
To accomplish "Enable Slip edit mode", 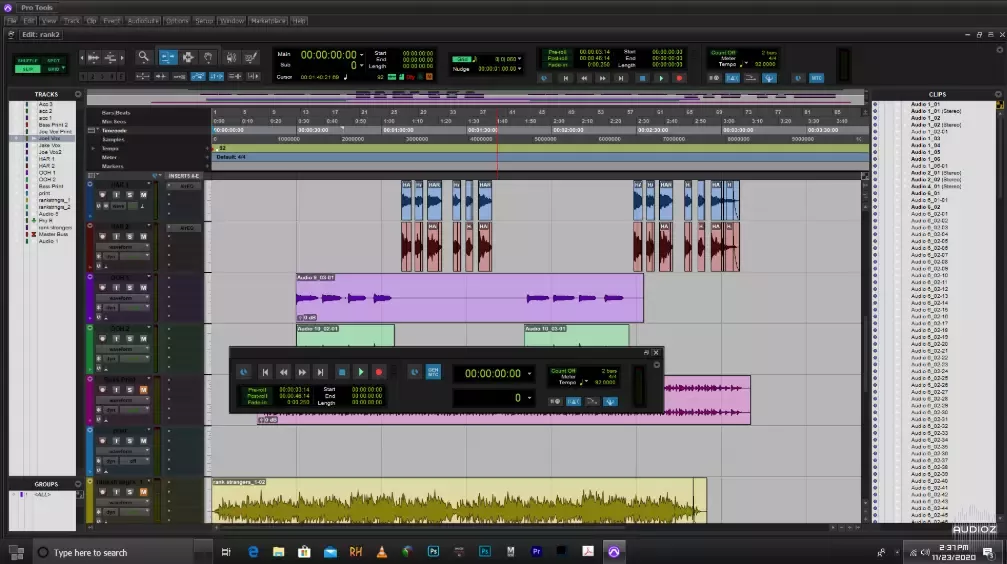I will point(28,69).
